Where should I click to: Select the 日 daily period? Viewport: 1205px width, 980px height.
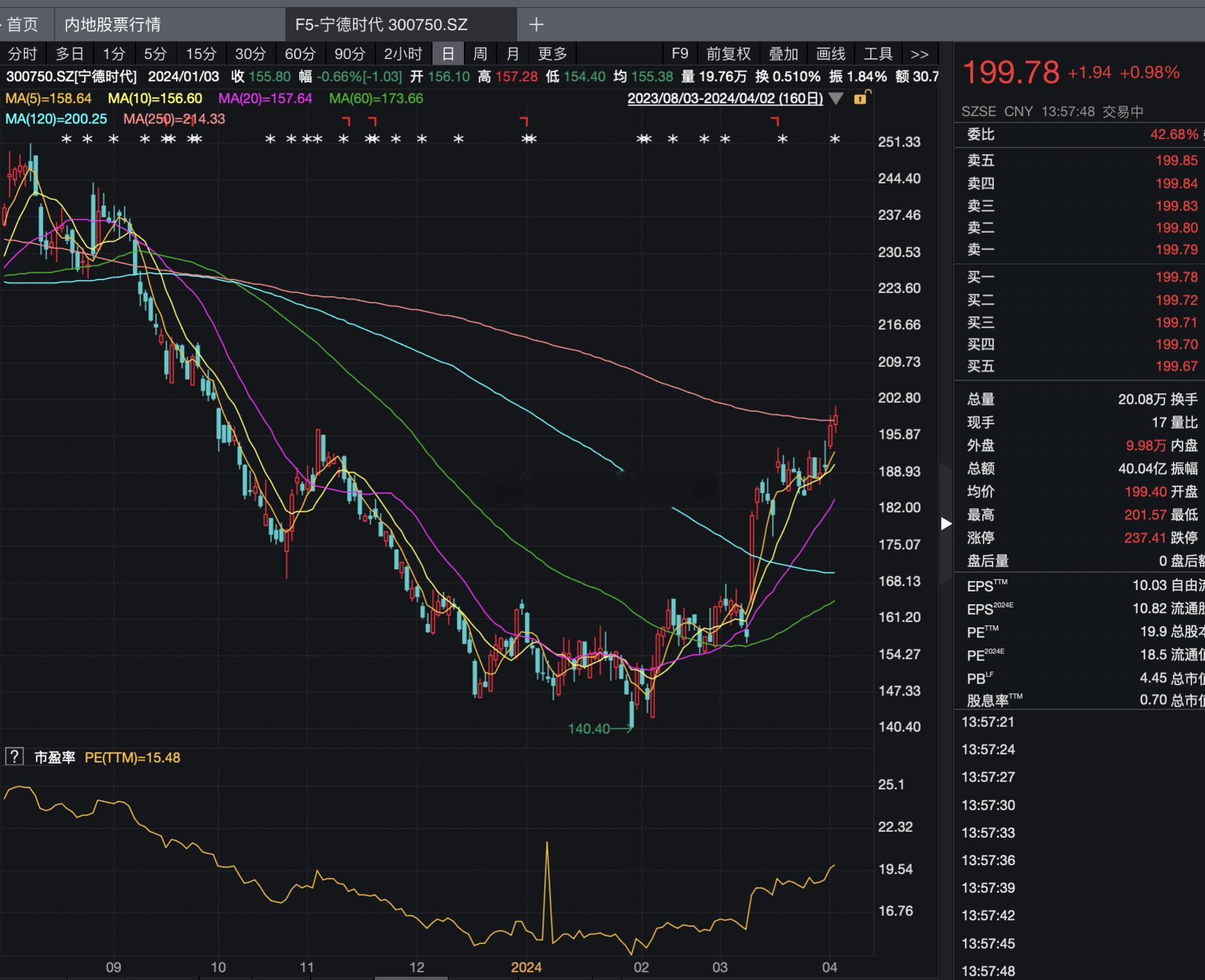point(448,55)
